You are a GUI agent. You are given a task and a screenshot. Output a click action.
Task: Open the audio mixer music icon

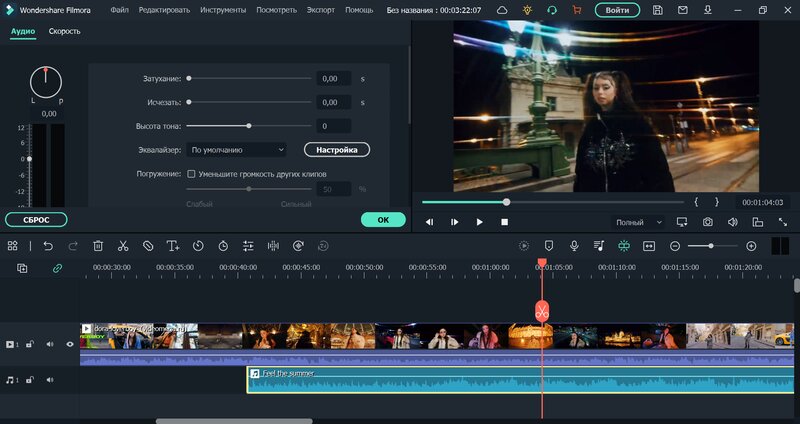[x=599, y=246]
